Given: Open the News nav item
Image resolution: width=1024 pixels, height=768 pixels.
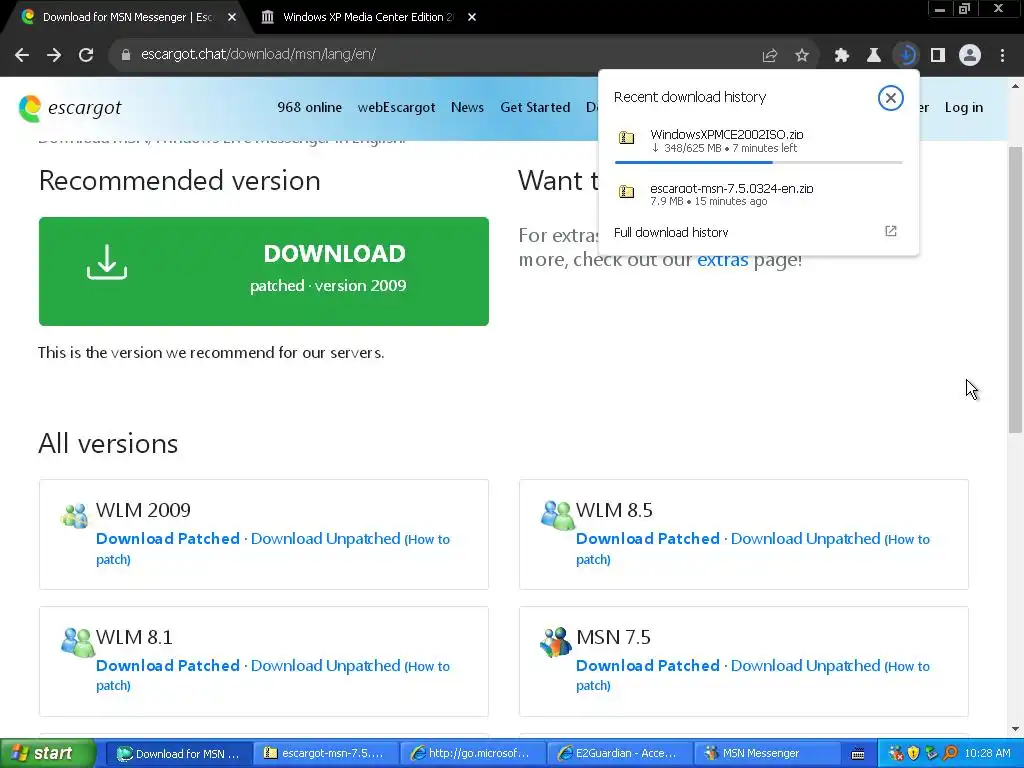Looking at the screenshot, I should point(467,108).
